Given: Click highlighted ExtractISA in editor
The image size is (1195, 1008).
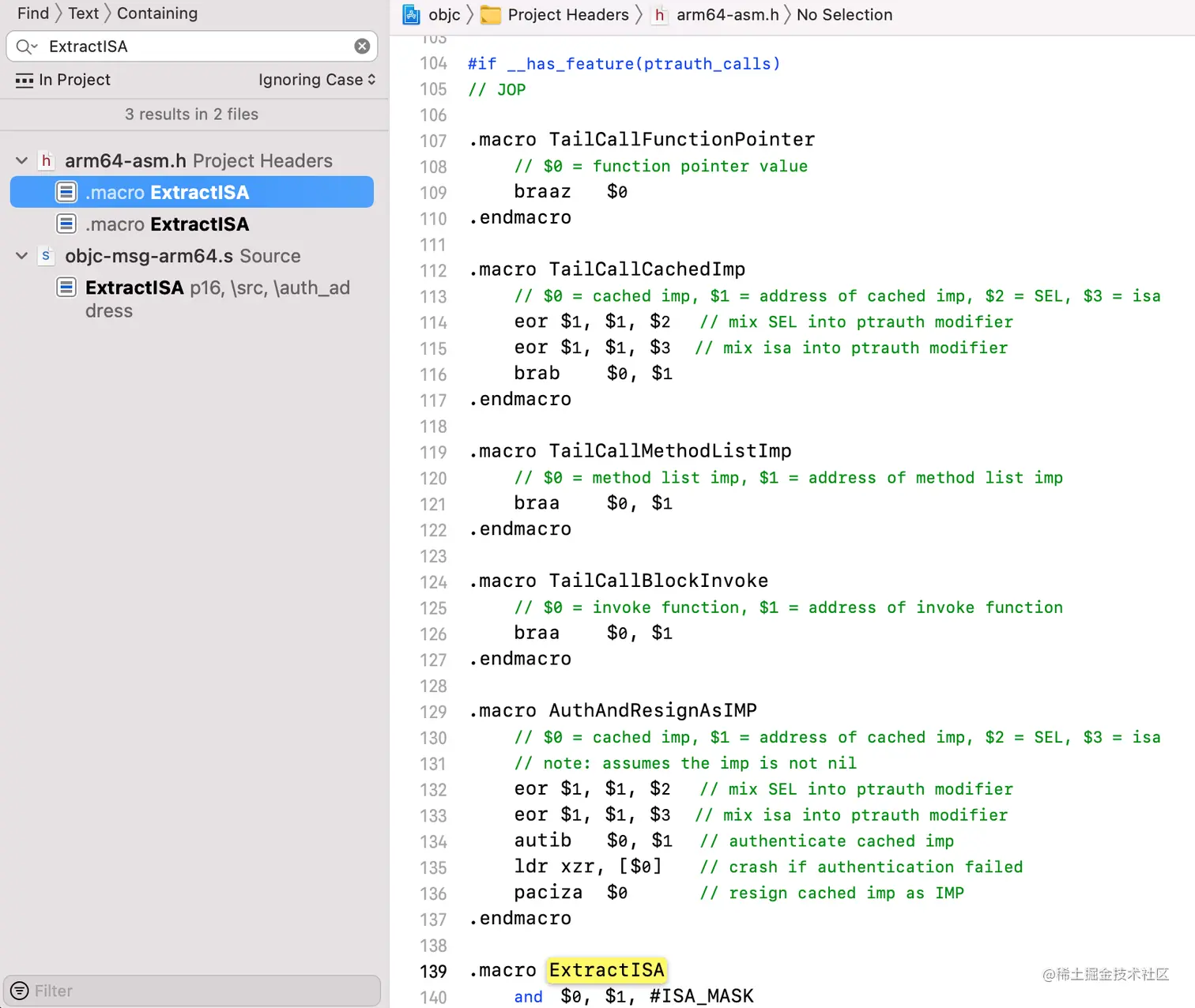Looking at the screenshot, I should [x=607, y=970].
